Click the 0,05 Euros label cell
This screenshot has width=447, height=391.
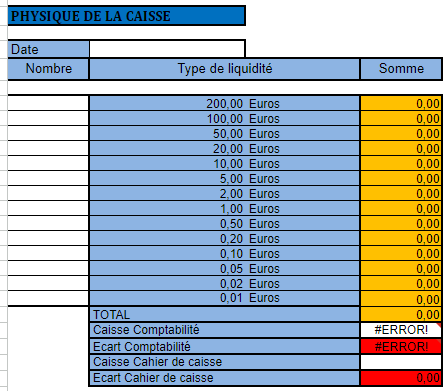pyautogui.click(x=225, y=268)
